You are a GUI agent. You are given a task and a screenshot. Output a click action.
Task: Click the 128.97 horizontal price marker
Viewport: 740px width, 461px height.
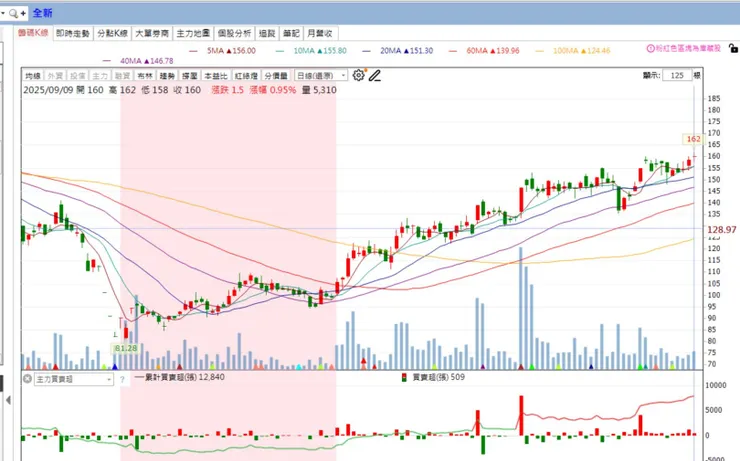722,230
